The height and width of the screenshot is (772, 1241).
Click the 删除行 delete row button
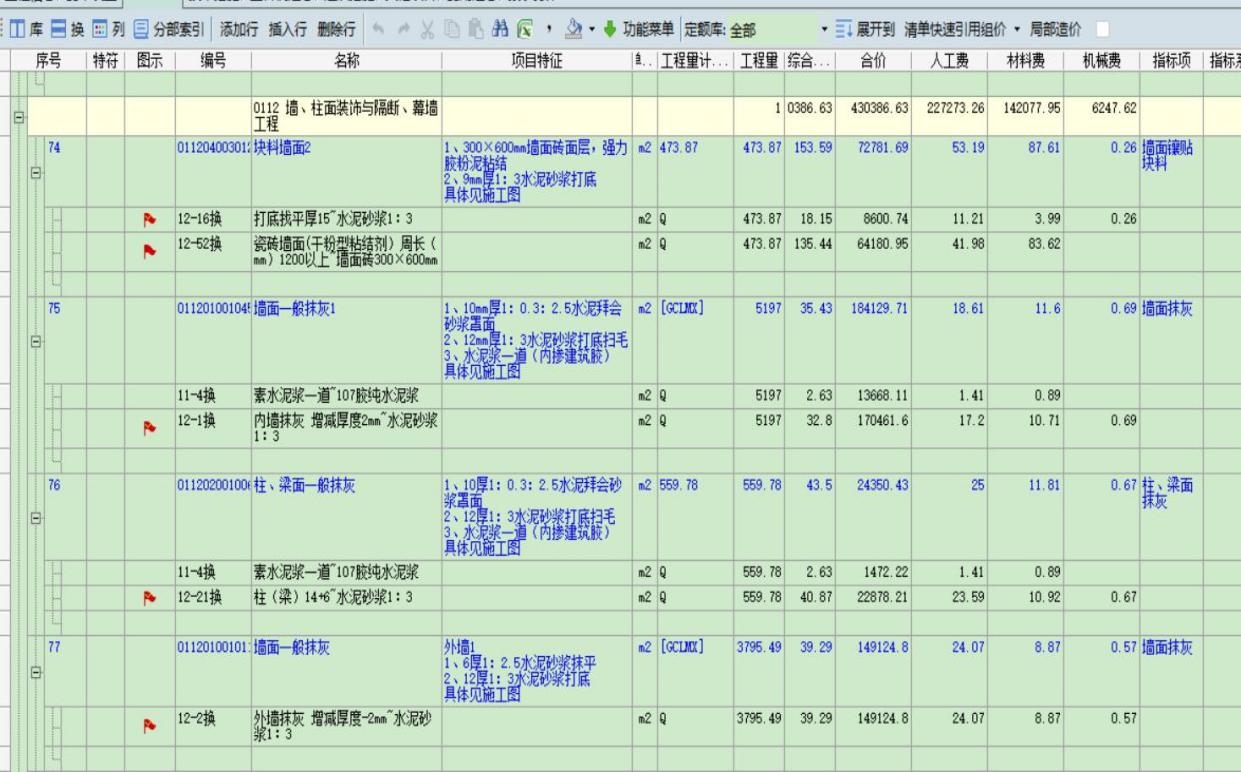[x=336, y=31]
